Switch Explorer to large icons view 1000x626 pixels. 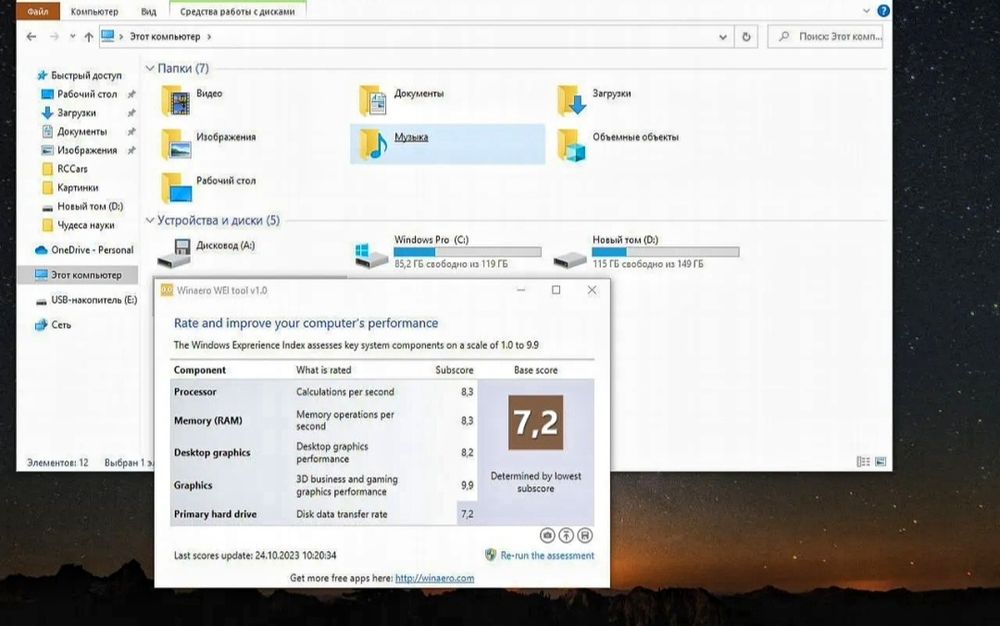point(881,462)
